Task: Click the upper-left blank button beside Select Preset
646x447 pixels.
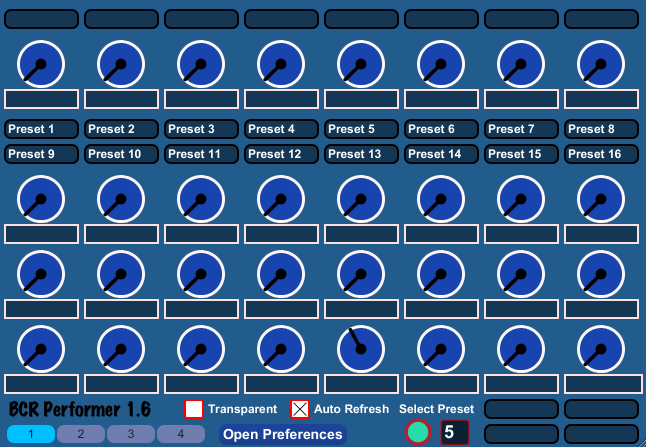Action: coord(521,409)
